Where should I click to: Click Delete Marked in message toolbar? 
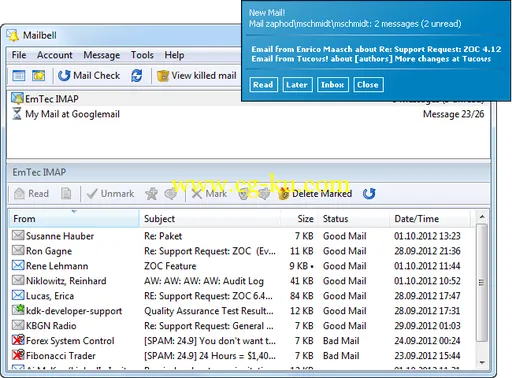click(x=315, y=194)
